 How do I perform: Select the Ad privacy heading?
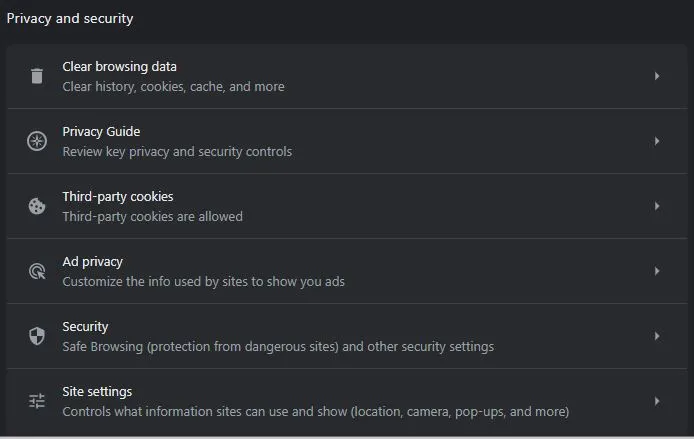[93, 262]
